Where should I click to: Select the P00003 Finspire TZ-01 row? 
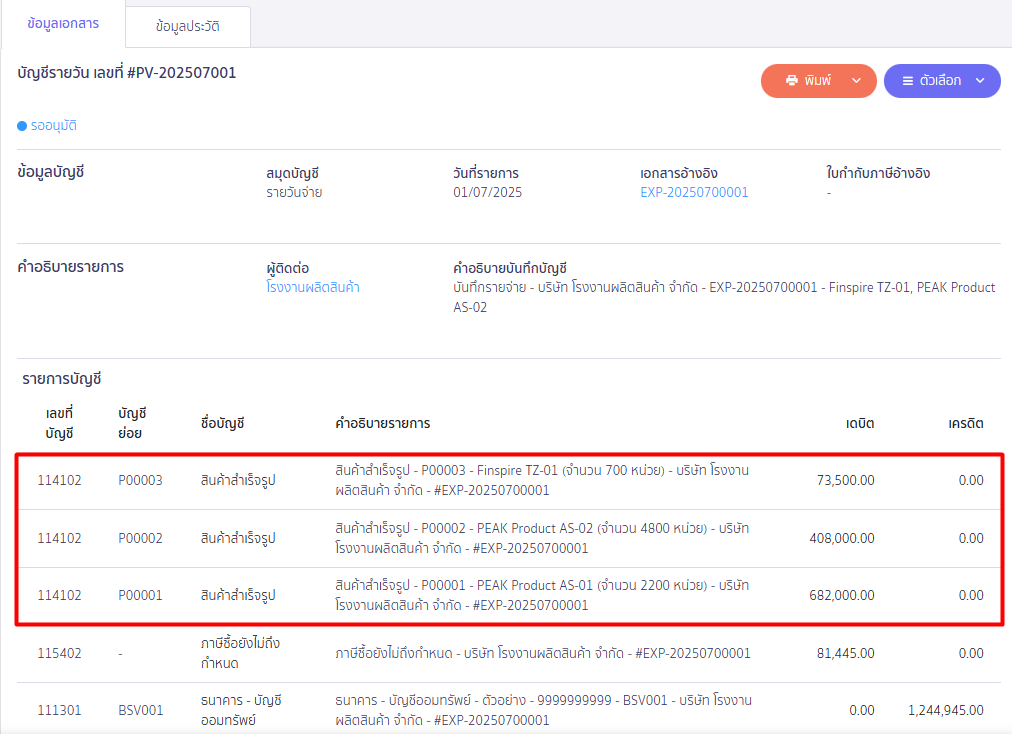508,480
